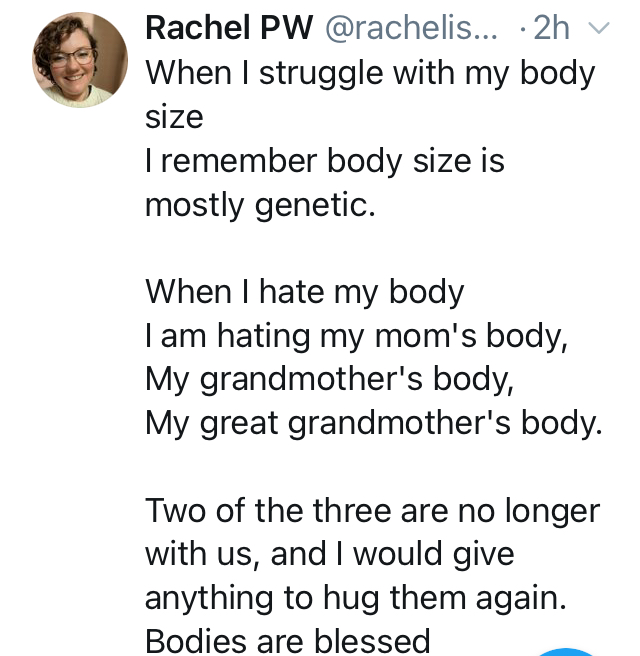This screenshot has width=640, height=656.
Task: Expand the tweet options chevron
Action: coord(598,28)
